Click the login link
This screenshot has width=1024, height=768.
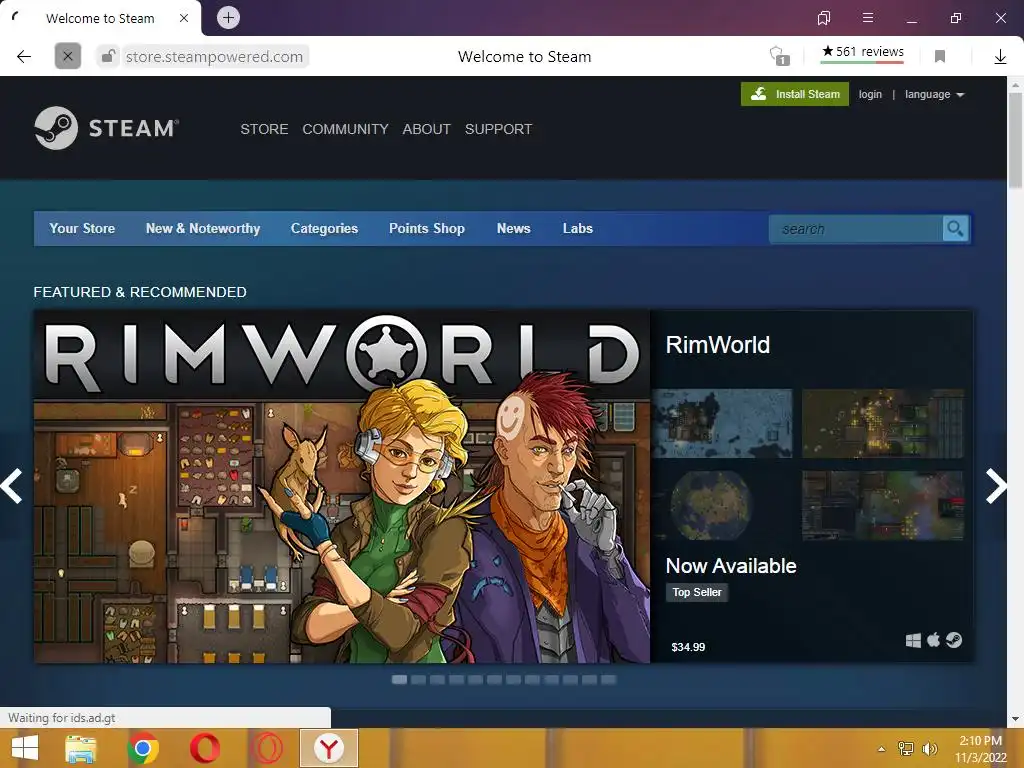coord(870,94)
